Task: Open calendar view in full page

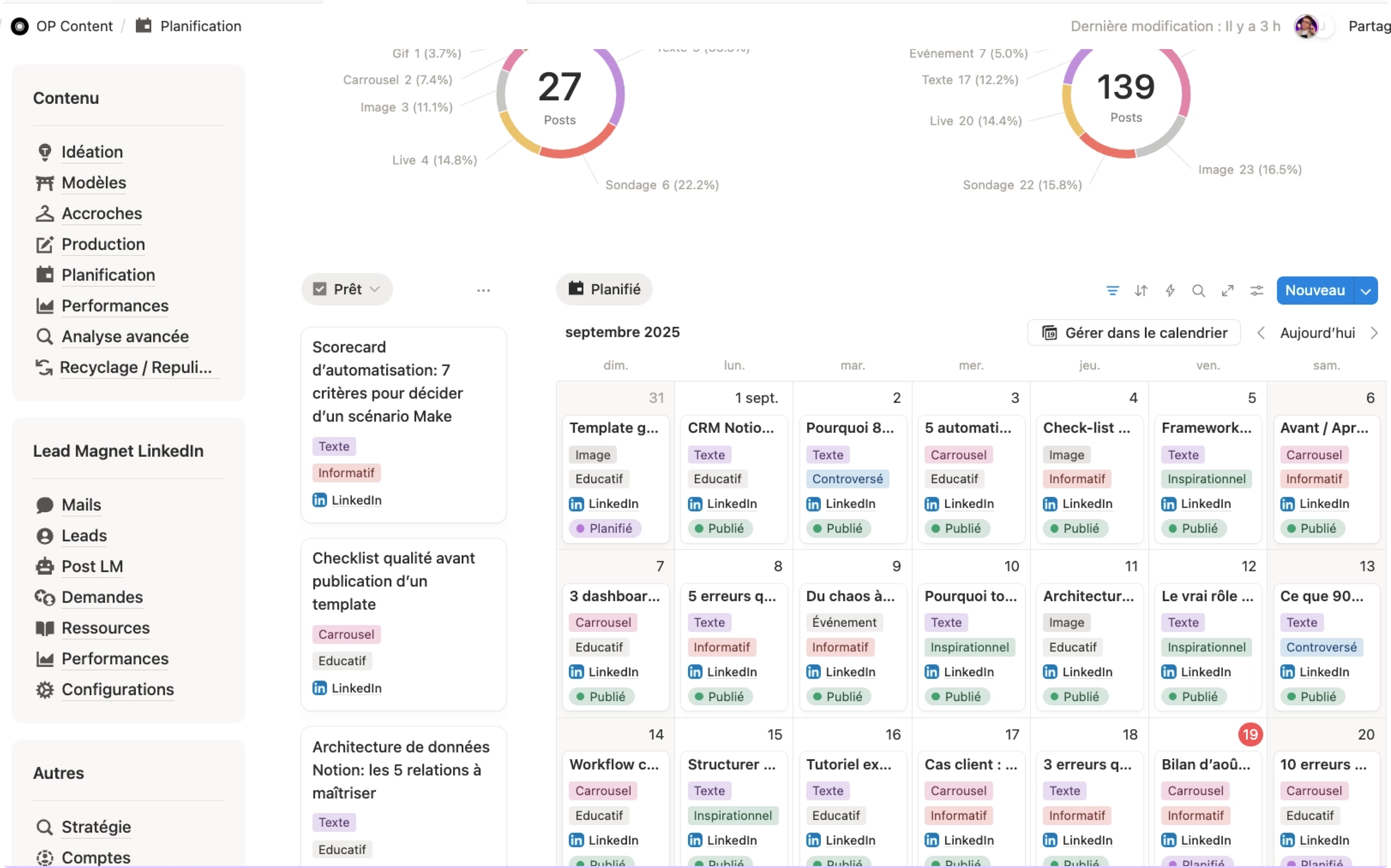Action: pyautogui.click(x=1227, y=291)
